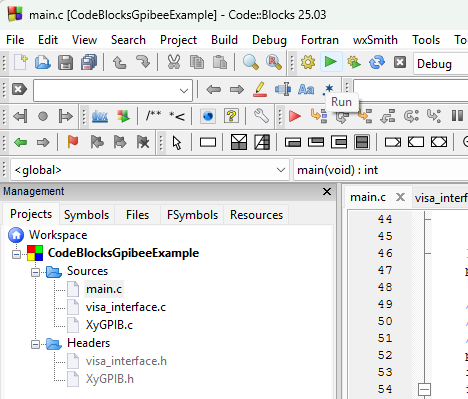
Task: Break debugger pause icon
Action: click(457, 116)
